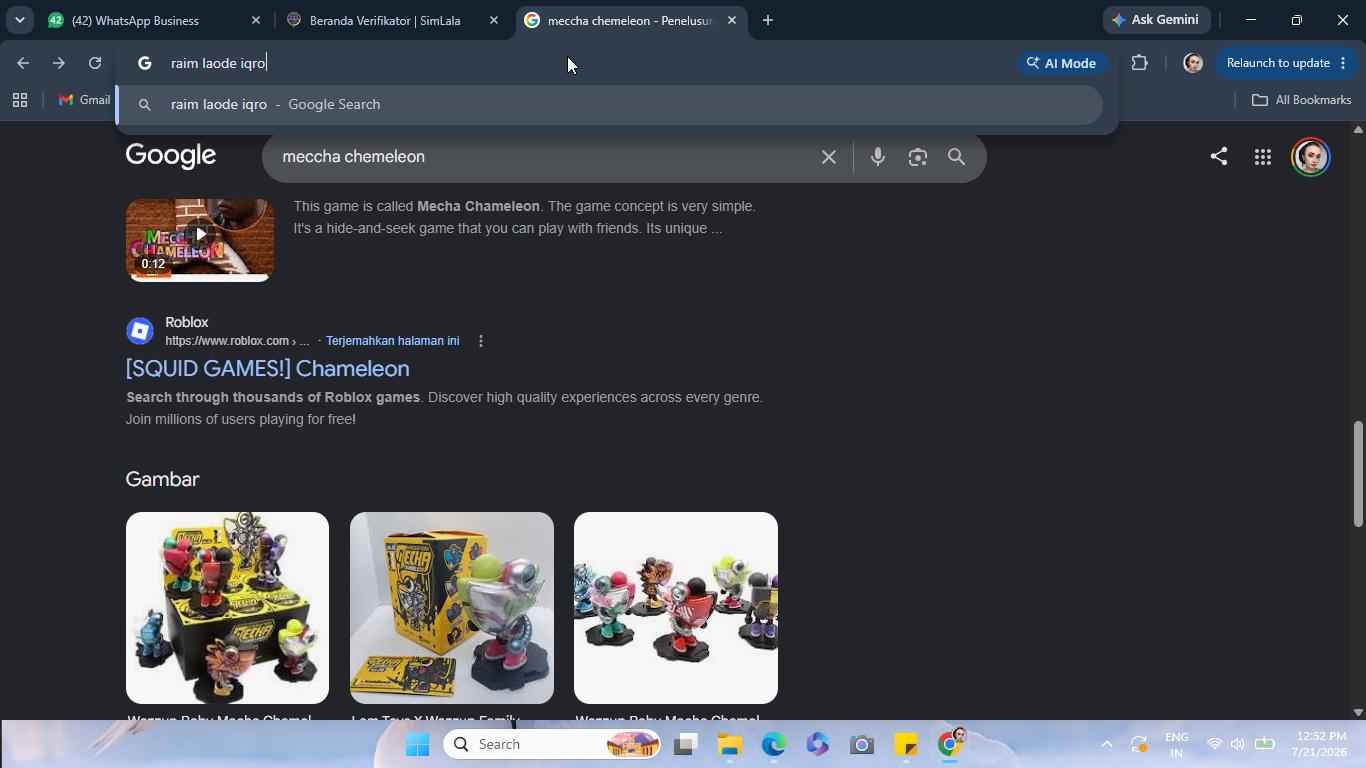Open Sticky Notes from the taskbar

(906, 745)
